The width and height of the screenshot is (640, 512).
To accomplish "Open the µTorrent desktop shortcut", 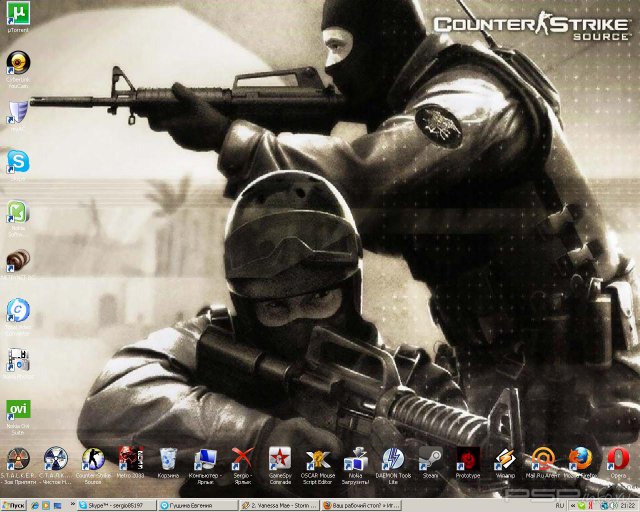I will 18,15.
